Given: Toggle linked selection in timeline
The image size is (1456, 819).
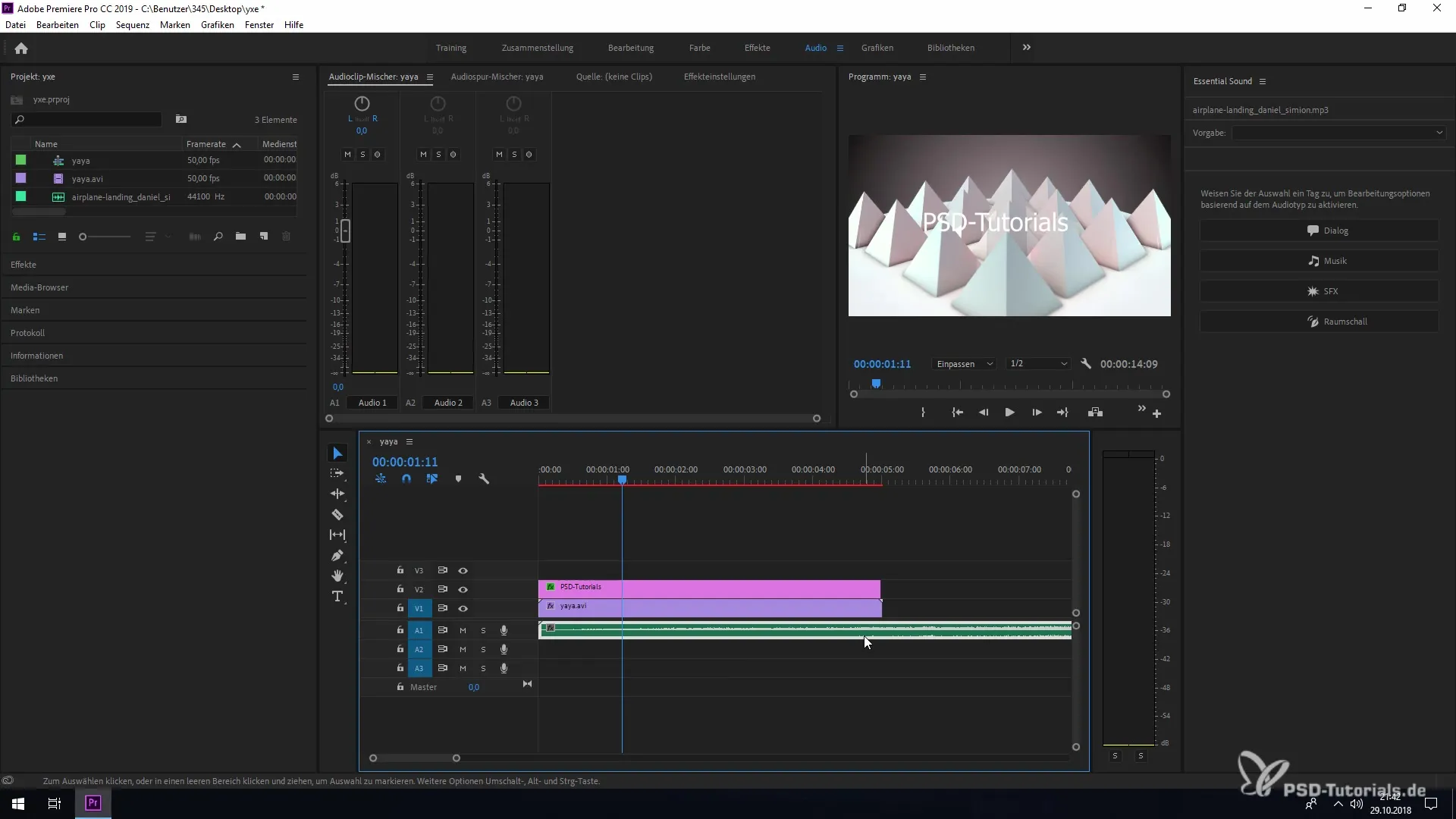Looking at the screenshot, I should coord(432,479).
